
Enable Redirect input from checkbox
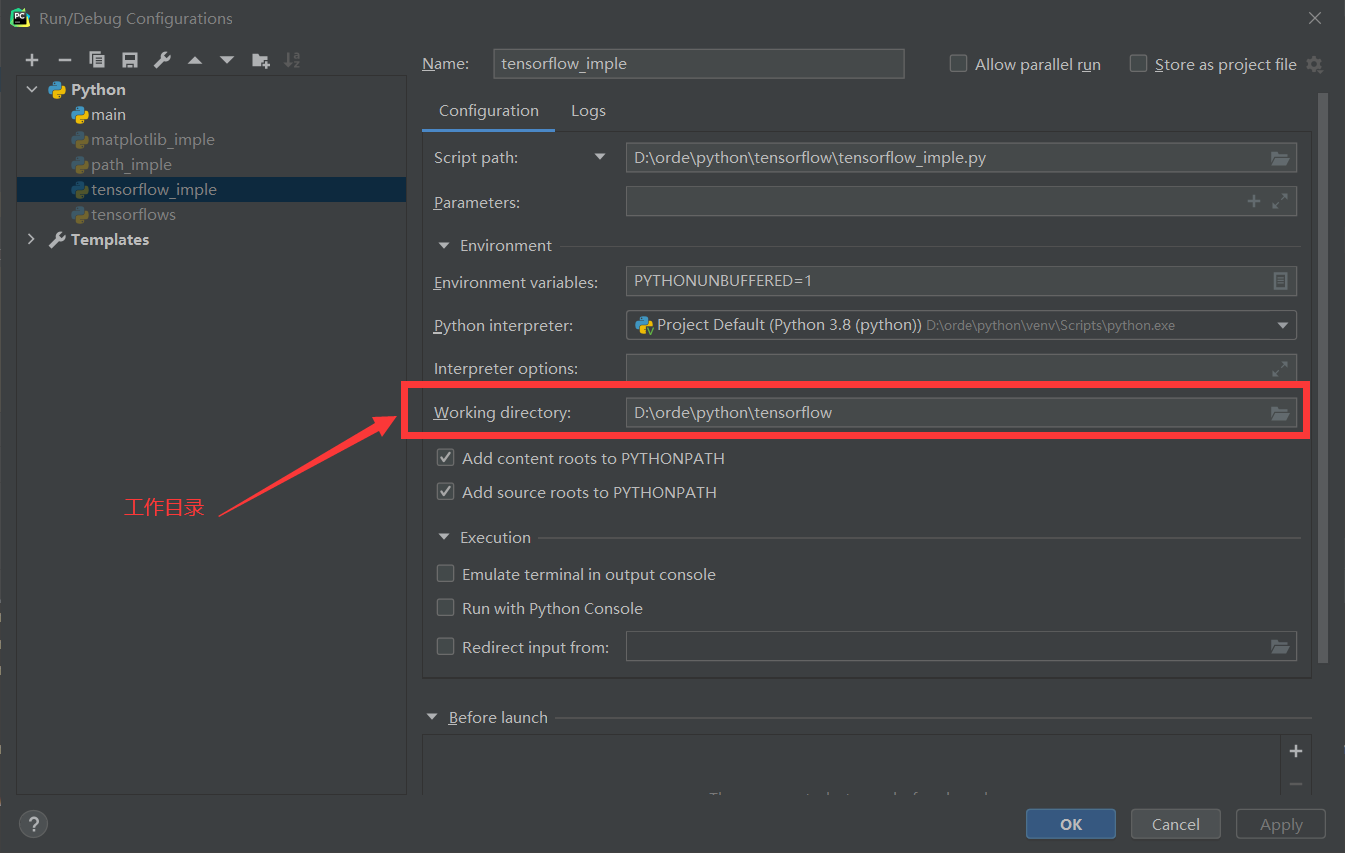point(446,647)
